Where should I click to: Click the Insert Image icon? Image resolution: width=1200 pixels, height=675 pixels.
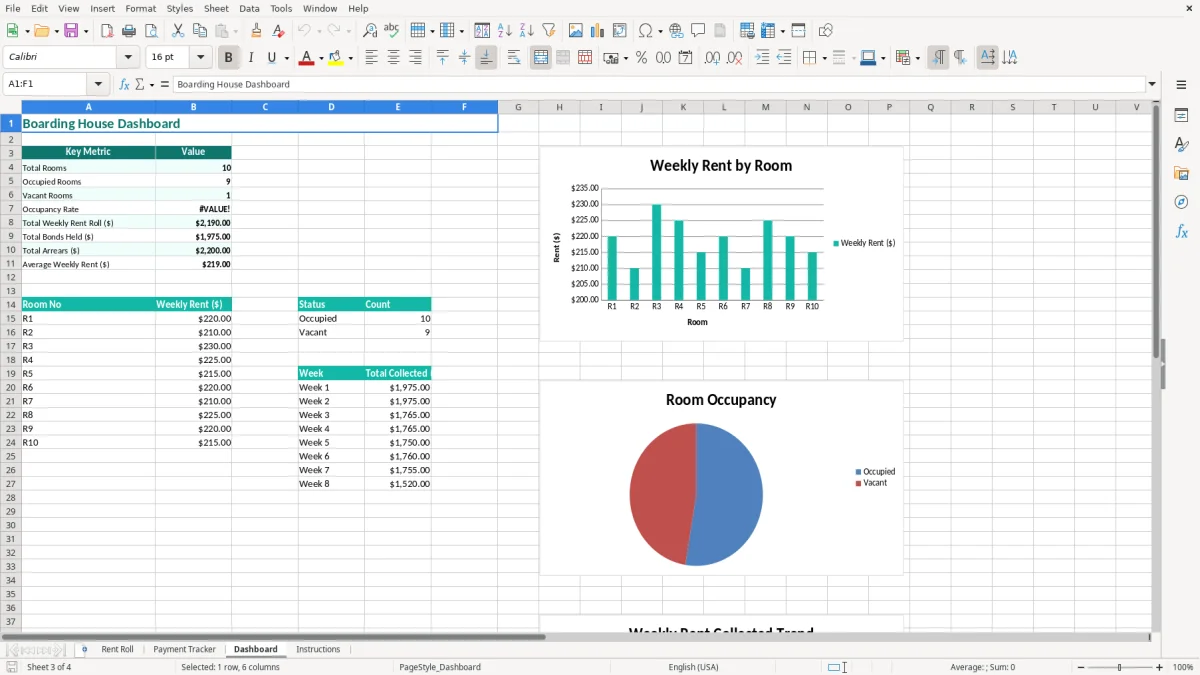coord(576,31)
